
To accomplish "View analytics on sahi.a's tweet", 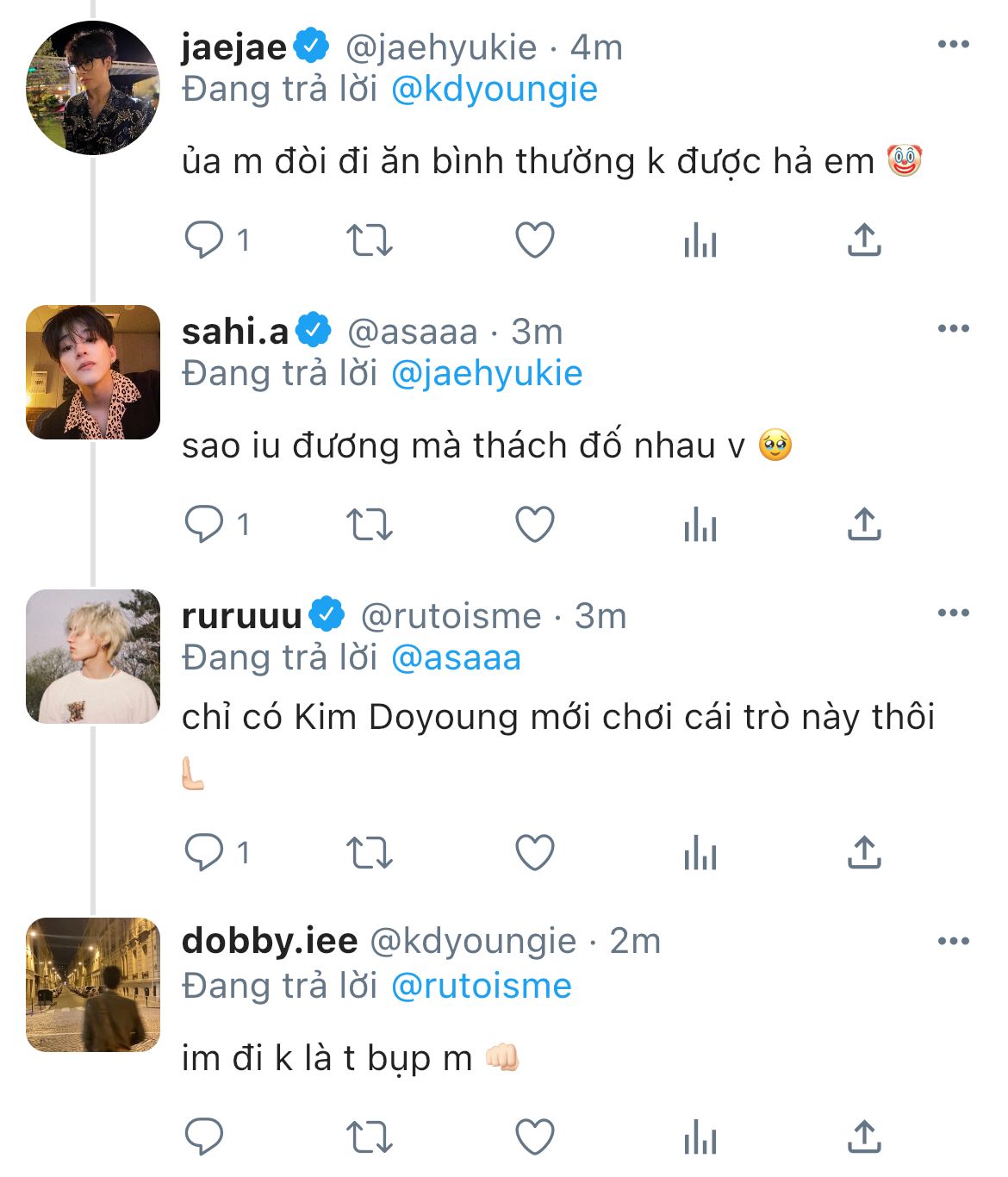I will point(700,525).
